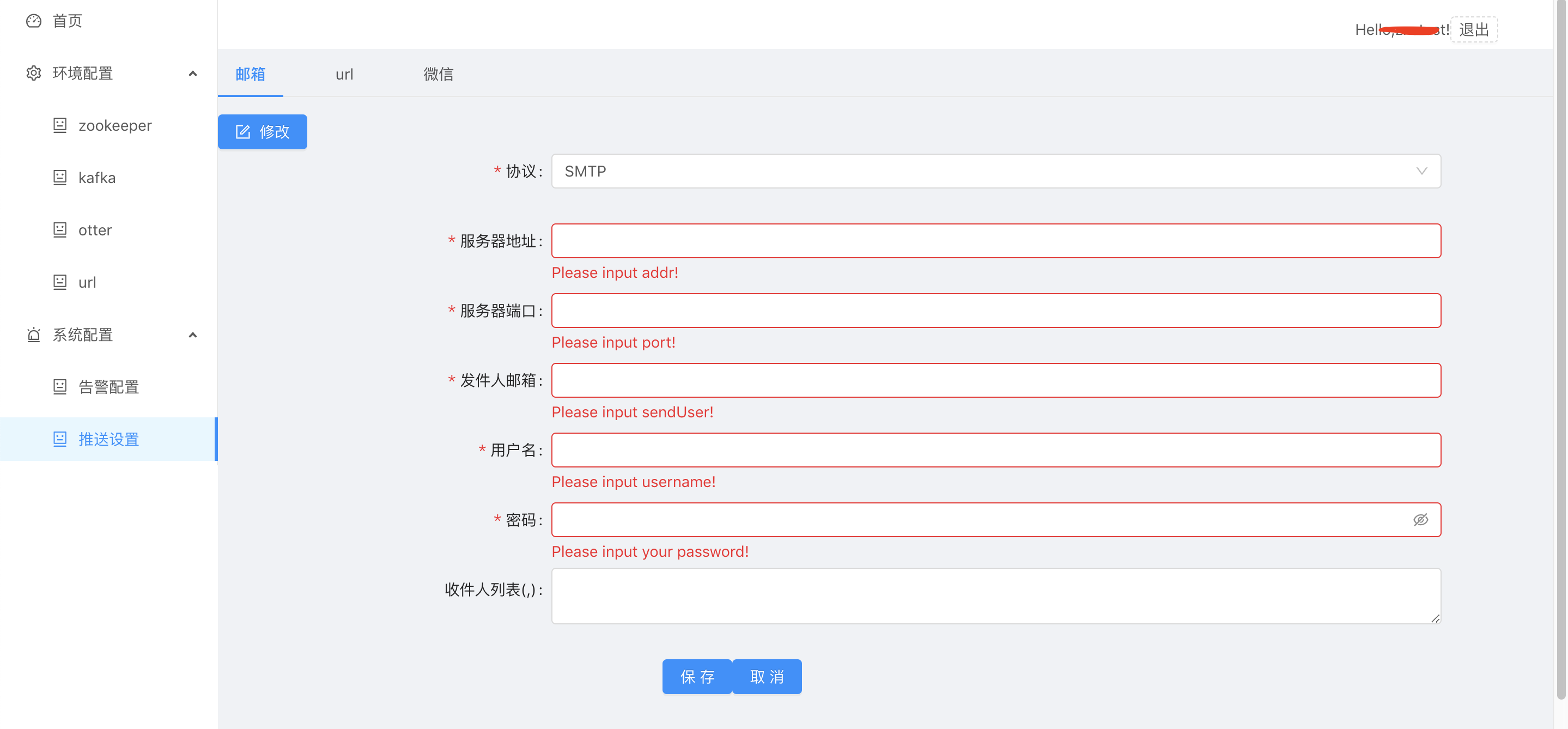Viewport: 1568px width, 729px height.
Task: Click the alarm icon beside 系统配置
Action: pyautogui.click(x=33, y=335)
